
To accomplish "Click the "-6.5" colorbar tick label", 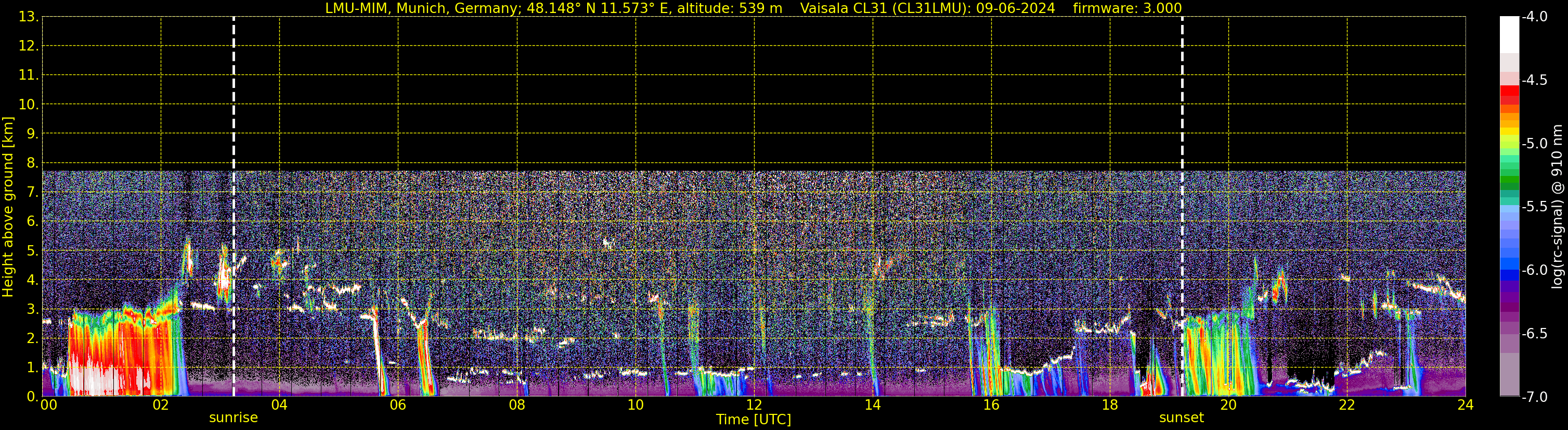I will click(1535, 333).
